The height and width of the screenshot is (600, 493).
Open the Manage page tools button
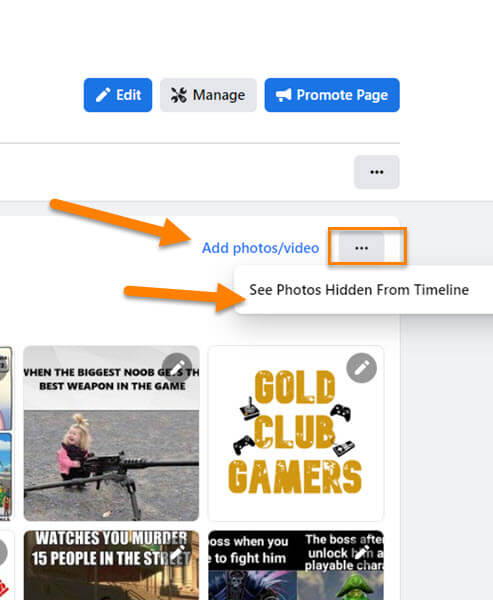point(208,95)
